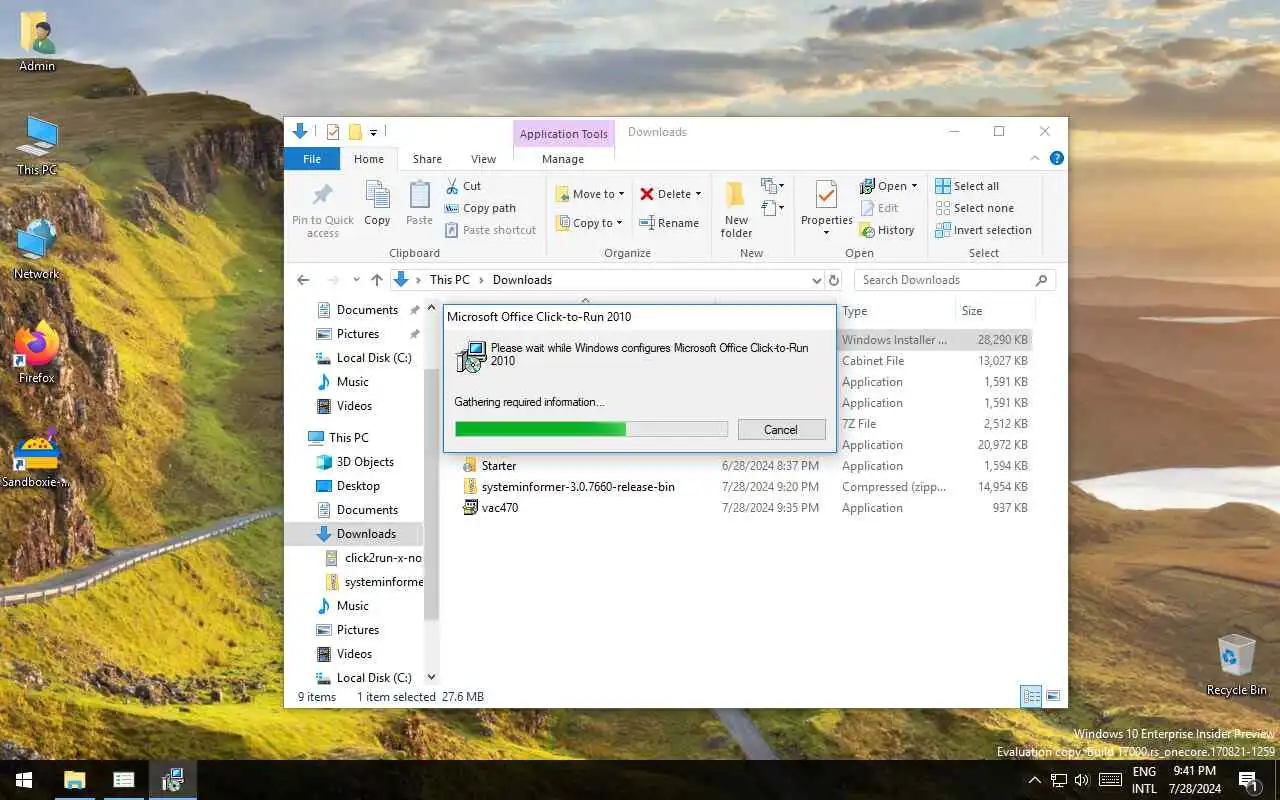Click Select none in the ribbon
This screenshot has width=1280, height=800.
tap(975, 208)
